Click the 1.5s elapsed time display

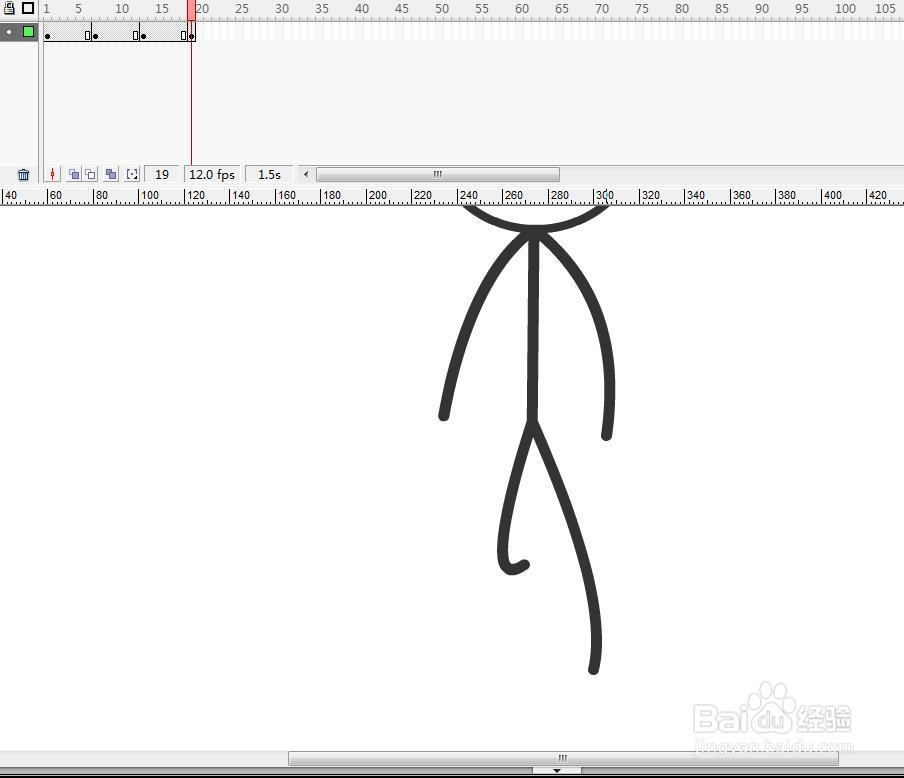(x=268, y=174)
